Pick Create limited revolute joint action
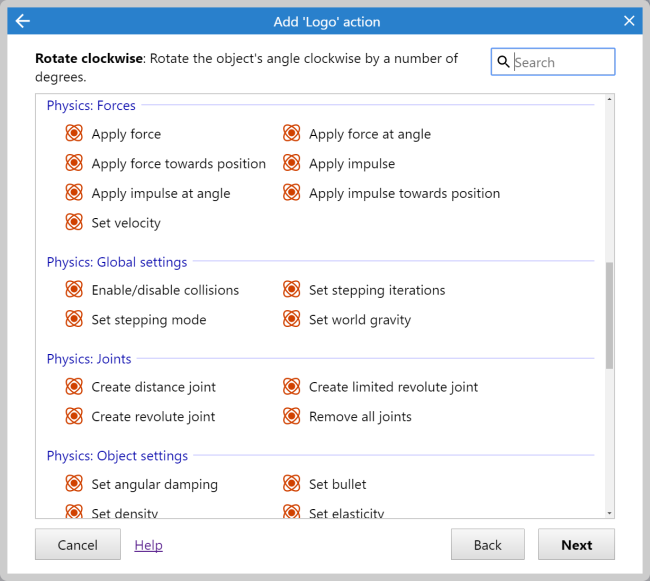This screenshot has width=650, height=581. [393, 387]
